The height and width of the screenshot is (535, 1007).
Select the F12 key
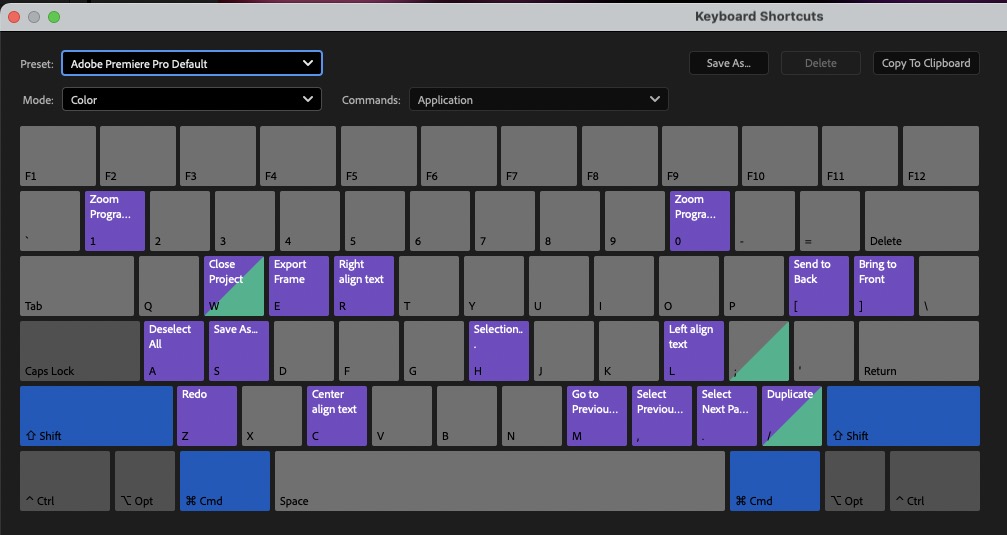(x=940, y=156)
